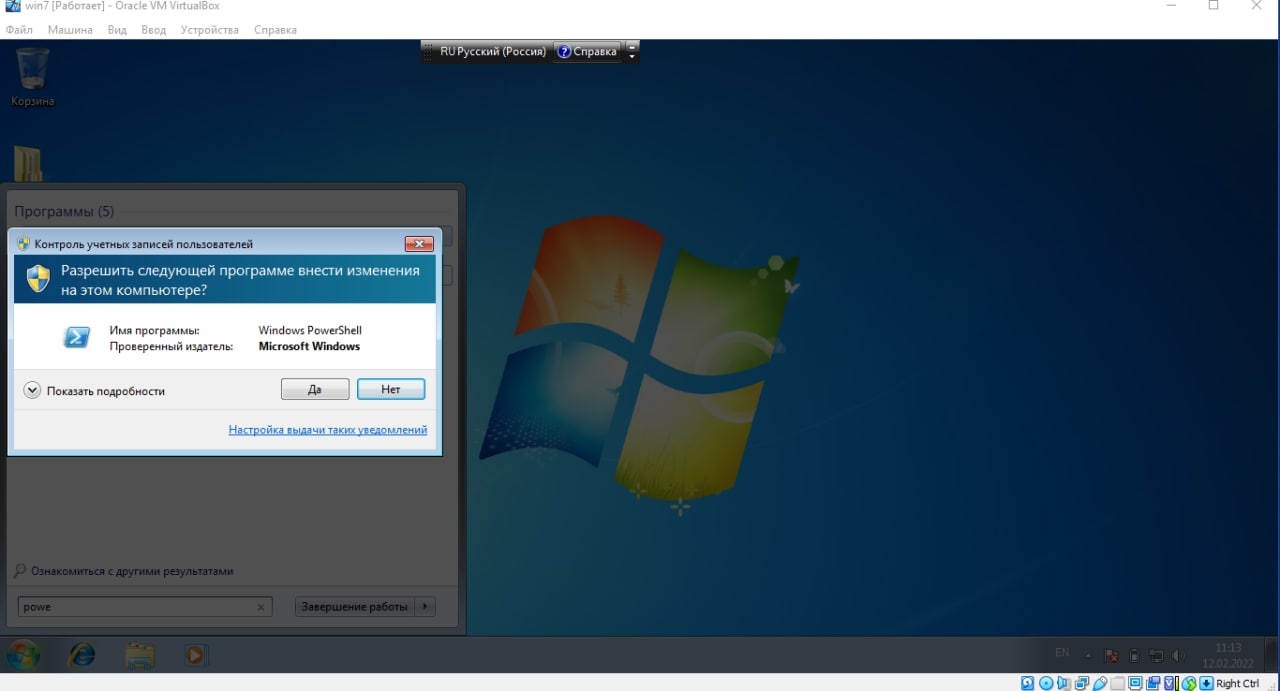Screen dimensions: 1280x691
Task: Launch Internet Explorer from the taskbar
Action: tap(81, 655)
